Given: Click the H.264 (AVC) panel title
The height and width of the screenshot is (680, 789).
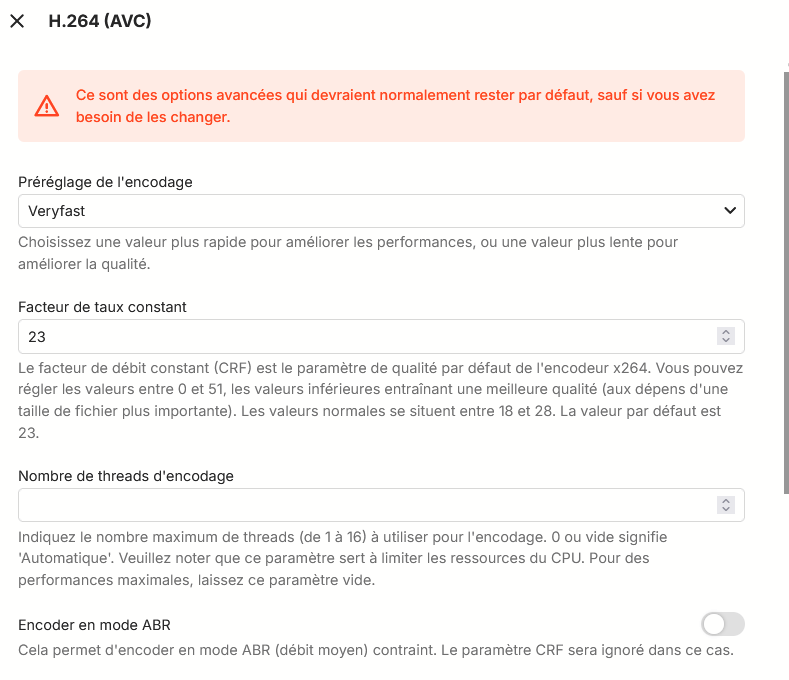Looking at the screenshot, I should 100,21.
